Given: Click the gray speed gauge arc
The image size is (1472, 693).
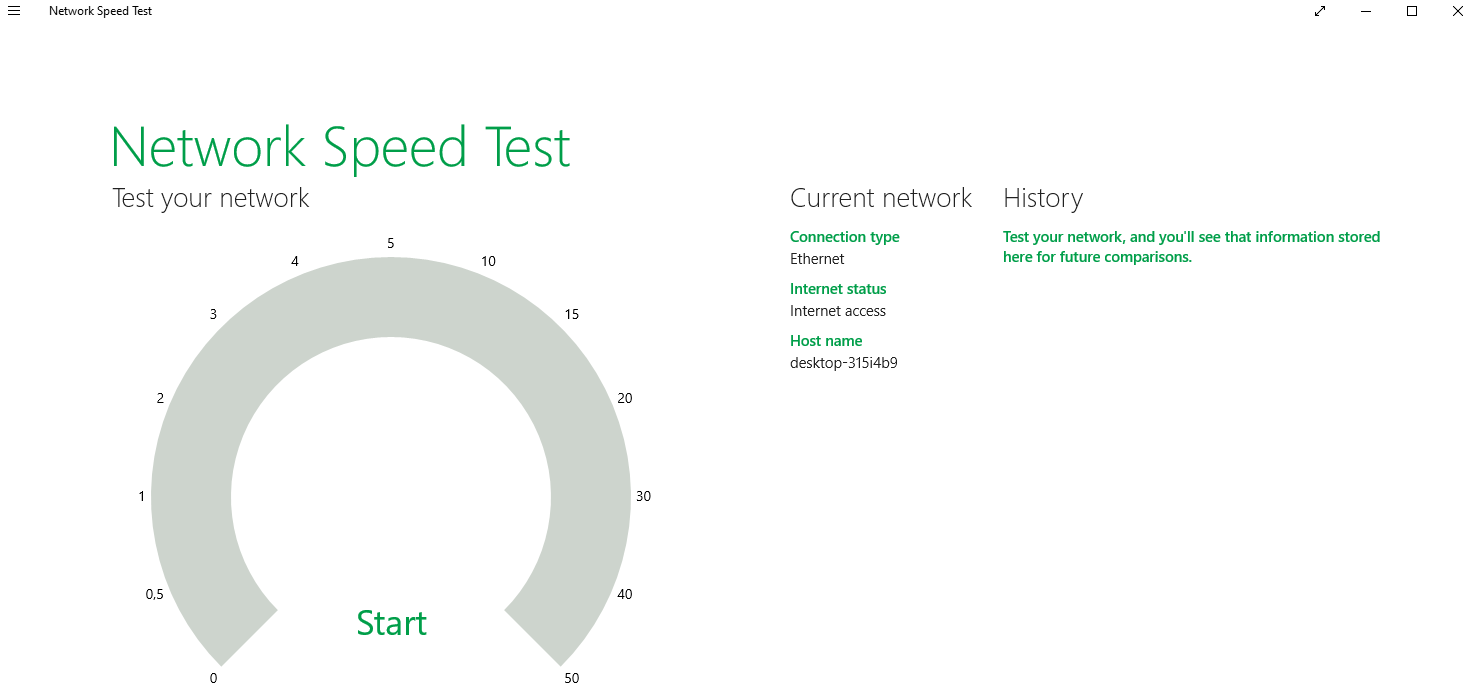Looking at the screenshot, I should click(x=391, y=296).
